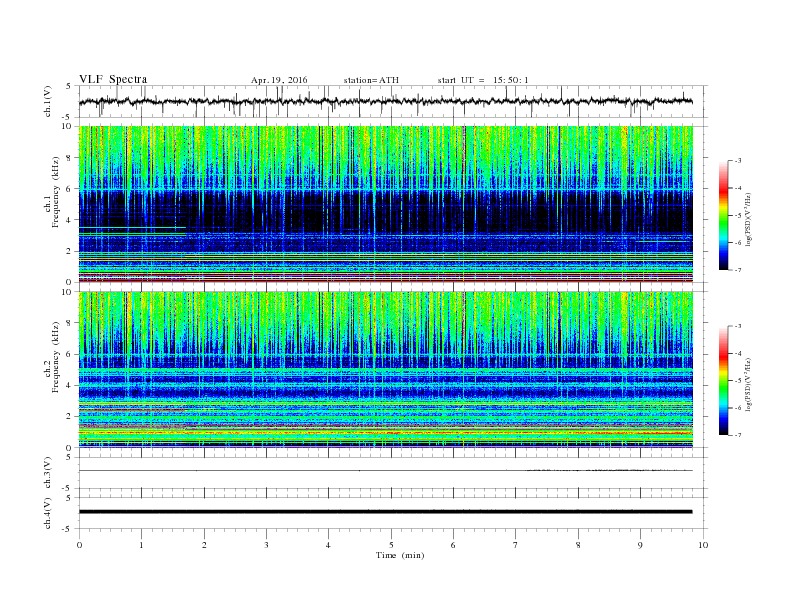
Task: Click time axis tick label "8"
Action: [x=578, y=545]
